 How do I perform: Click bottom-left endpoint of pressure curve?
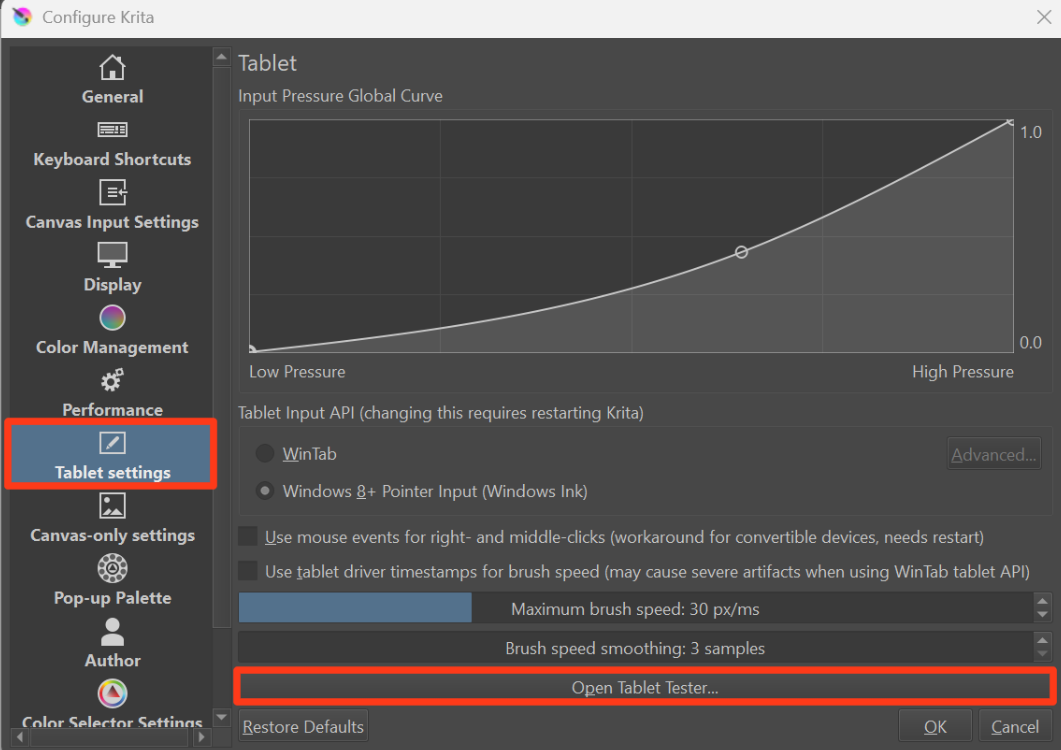tap(252, 349)
